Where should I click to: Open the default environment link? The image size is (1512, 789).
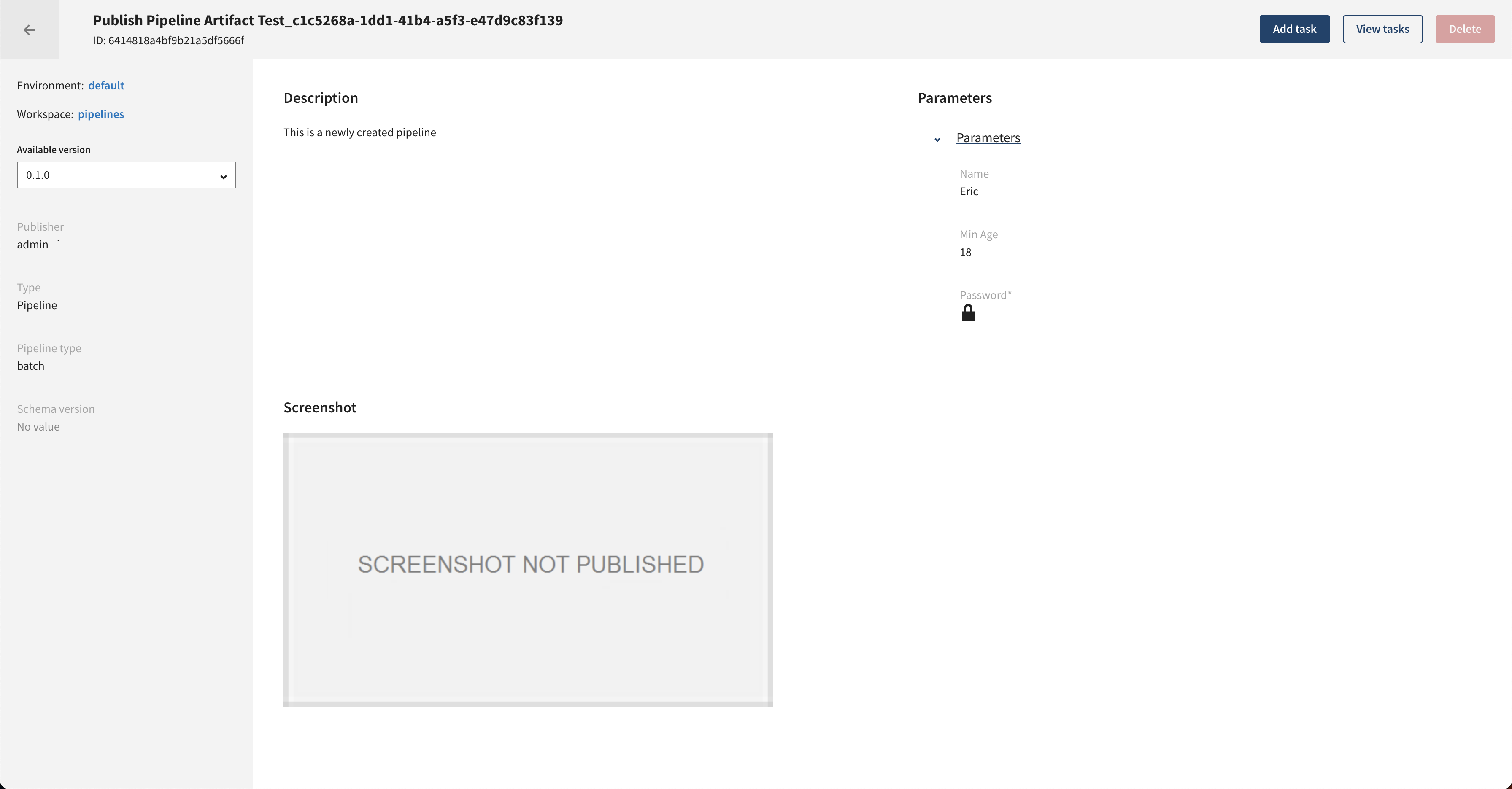pos(106,86)
